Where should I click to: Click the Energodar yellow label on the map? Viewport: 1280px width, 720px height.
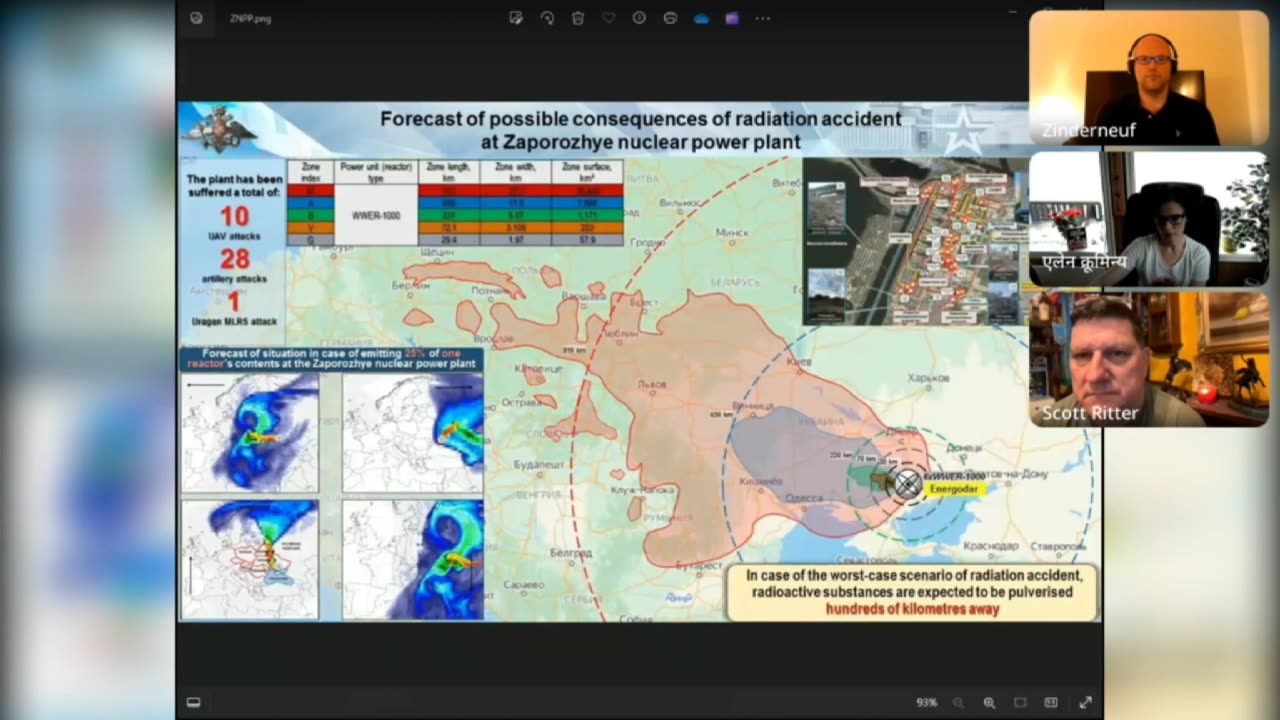pyautogui.click(x=954, y=489)
